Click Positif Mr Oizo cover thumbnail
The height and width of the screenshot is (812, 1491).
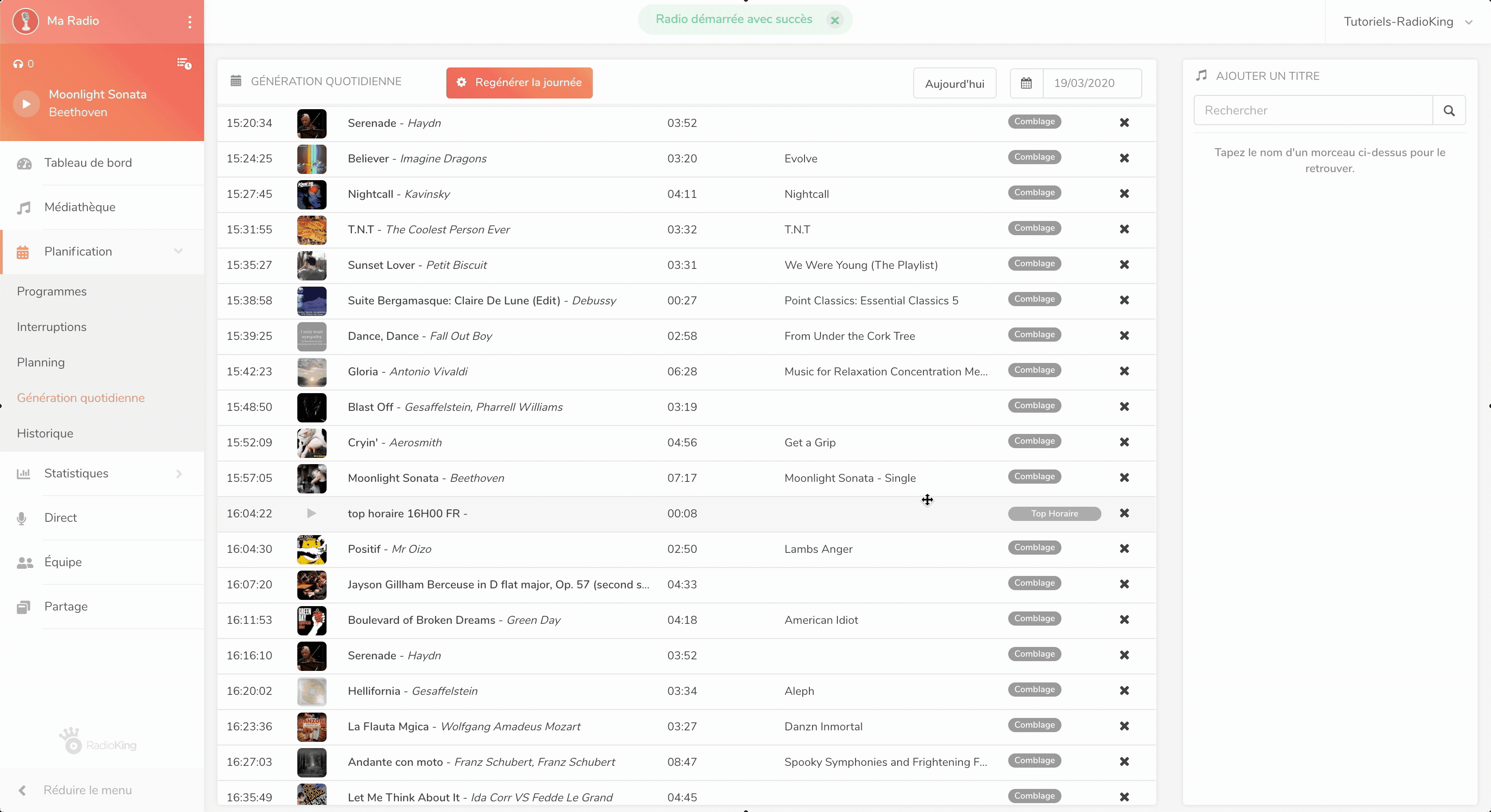[x=312, y=549]
